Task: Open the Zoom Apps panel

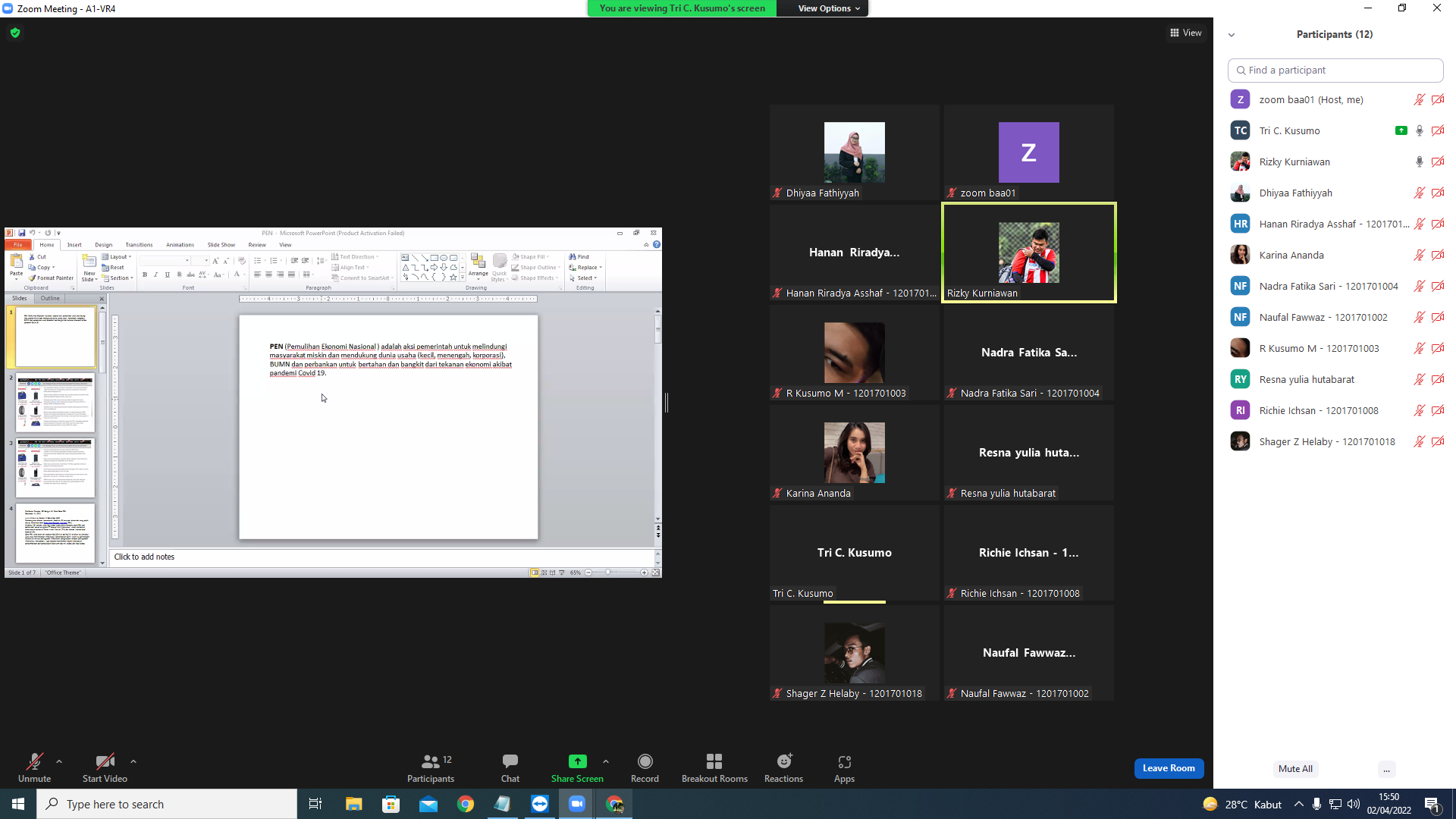Action: [844, 767]
